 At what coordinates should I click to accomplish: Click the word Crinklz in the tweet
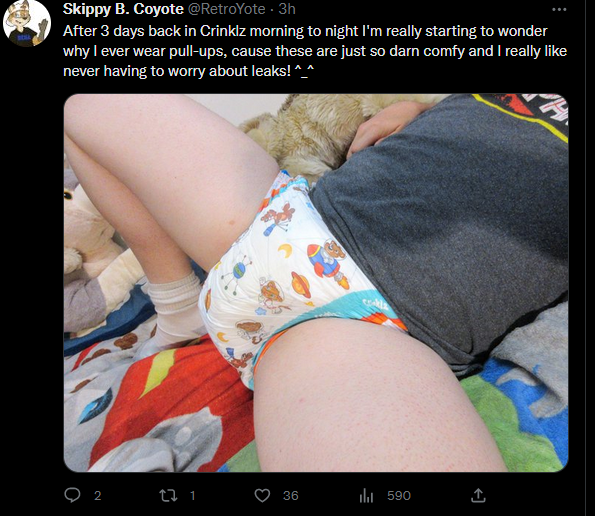point(223,31)
